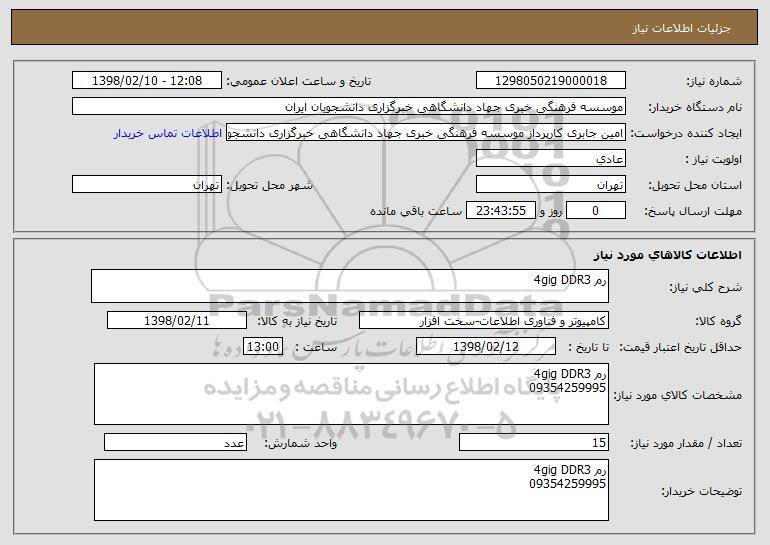Click the ایجاد کننده درخواست field
This screenshot has height=545, width=770.
coord(426,133)
